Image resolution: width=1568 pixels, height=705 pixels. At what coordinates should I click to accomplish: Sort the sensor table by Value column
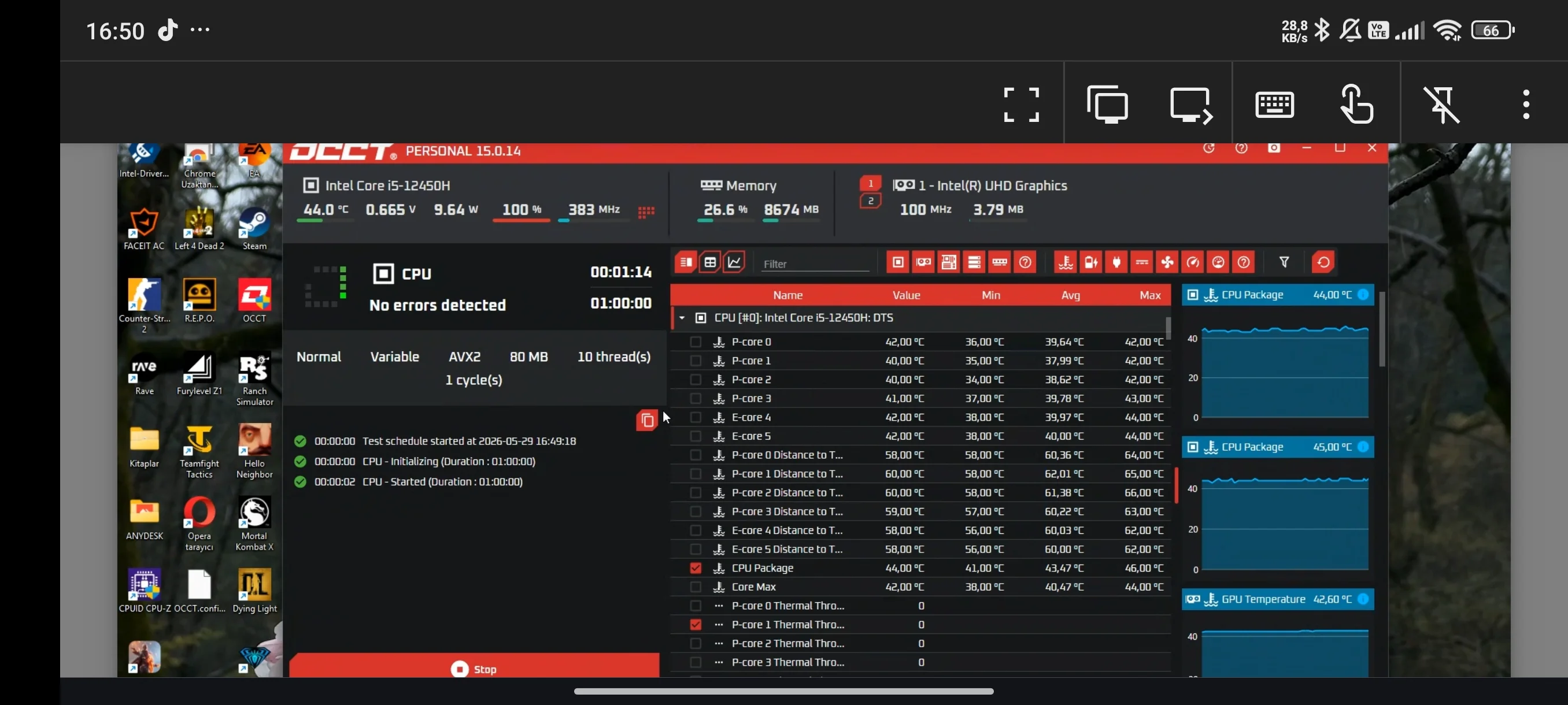click(906, 295)
